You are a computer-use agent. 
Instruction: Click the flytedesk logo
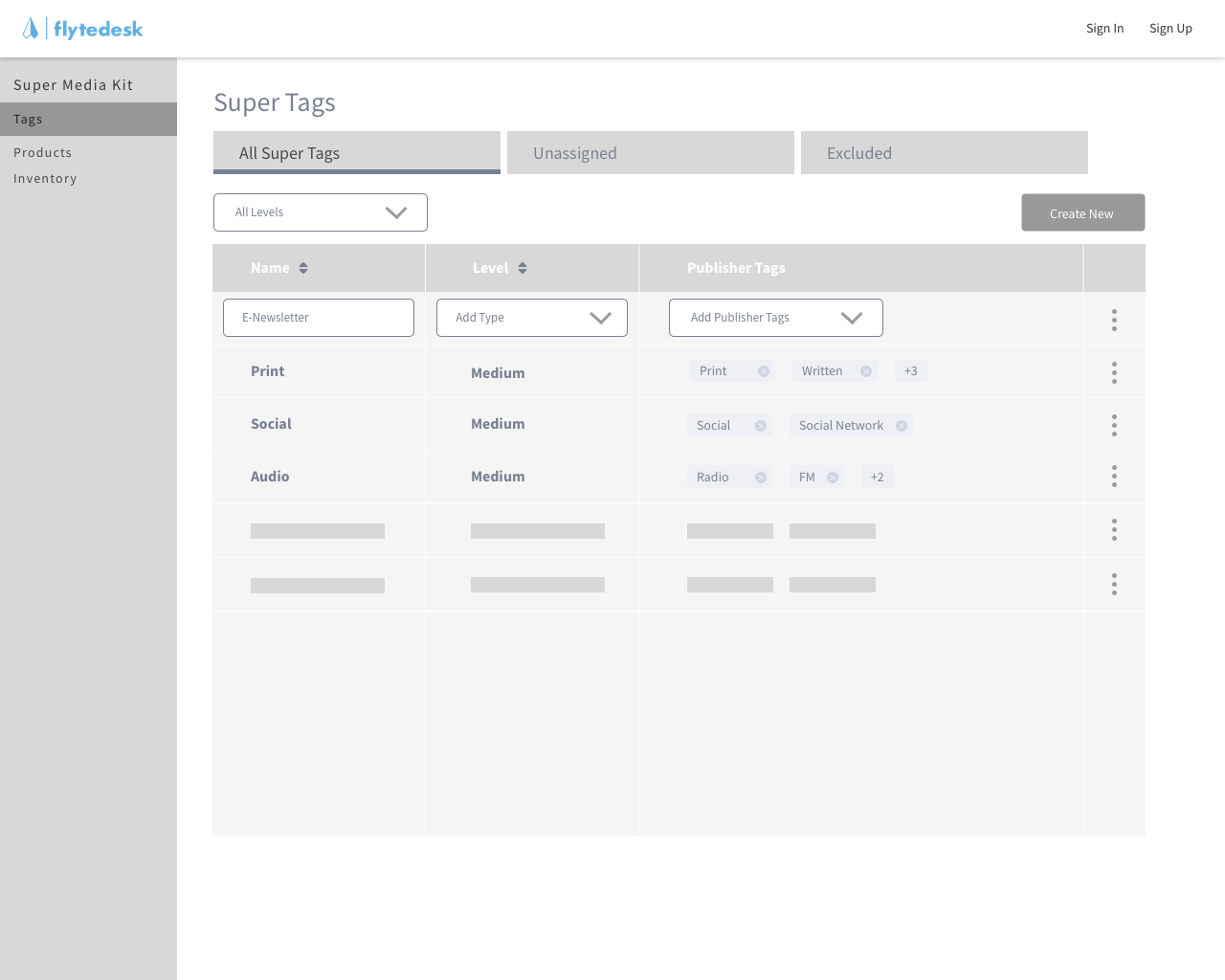(x=82, y=29)
